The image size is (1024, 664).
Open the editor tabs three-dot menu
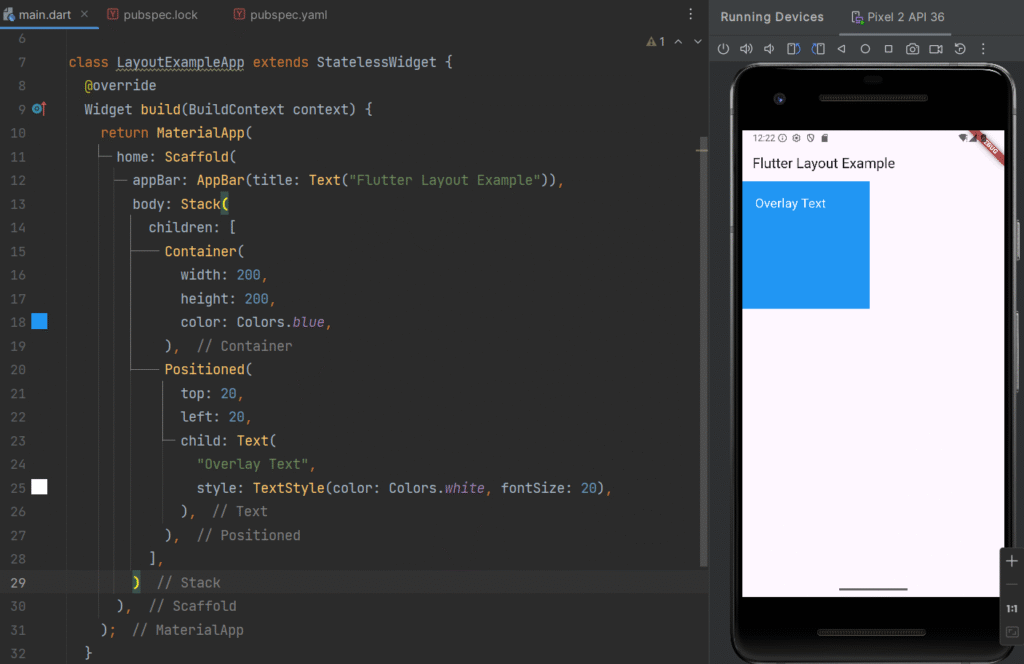(x=690, y=15)
